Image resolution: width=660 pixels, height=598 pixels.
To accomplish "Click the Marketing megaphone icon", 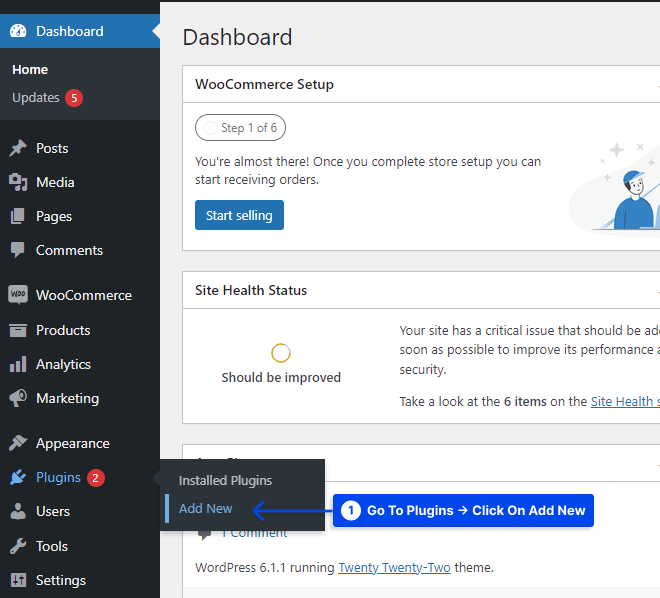I will [18, 398].
